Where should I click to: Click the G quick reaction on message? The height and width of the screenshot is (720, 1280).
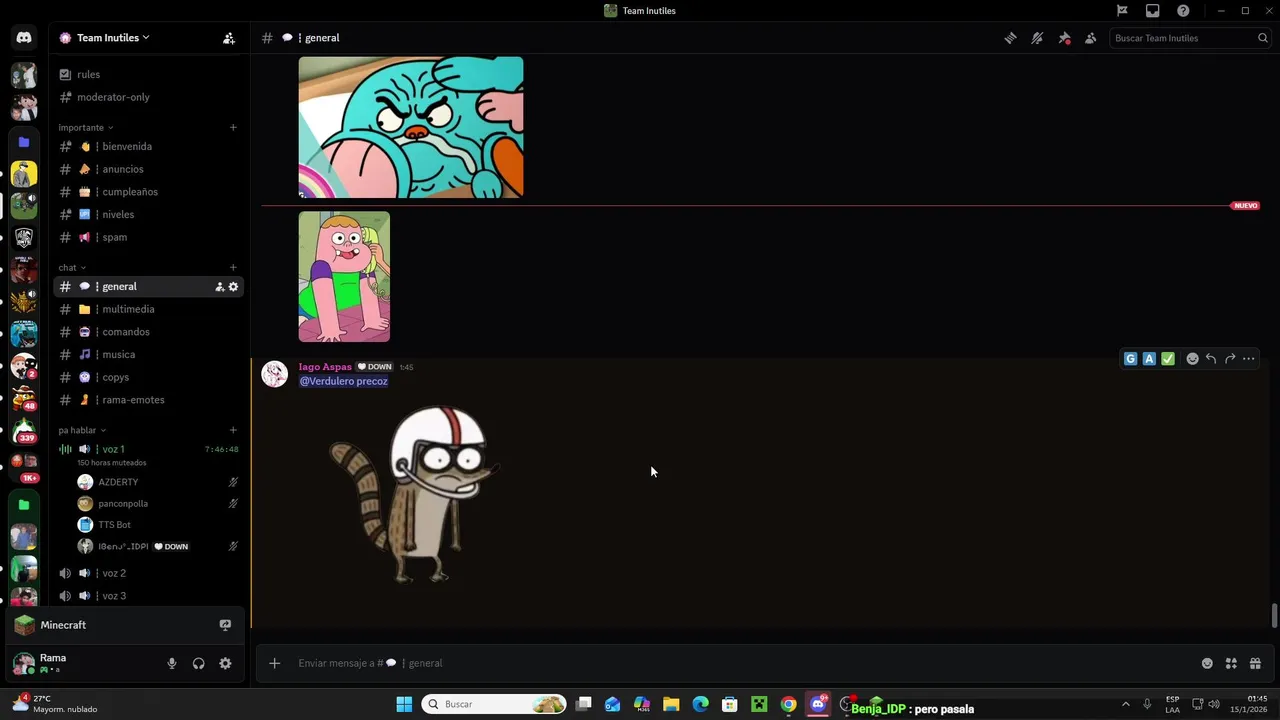1131,359
